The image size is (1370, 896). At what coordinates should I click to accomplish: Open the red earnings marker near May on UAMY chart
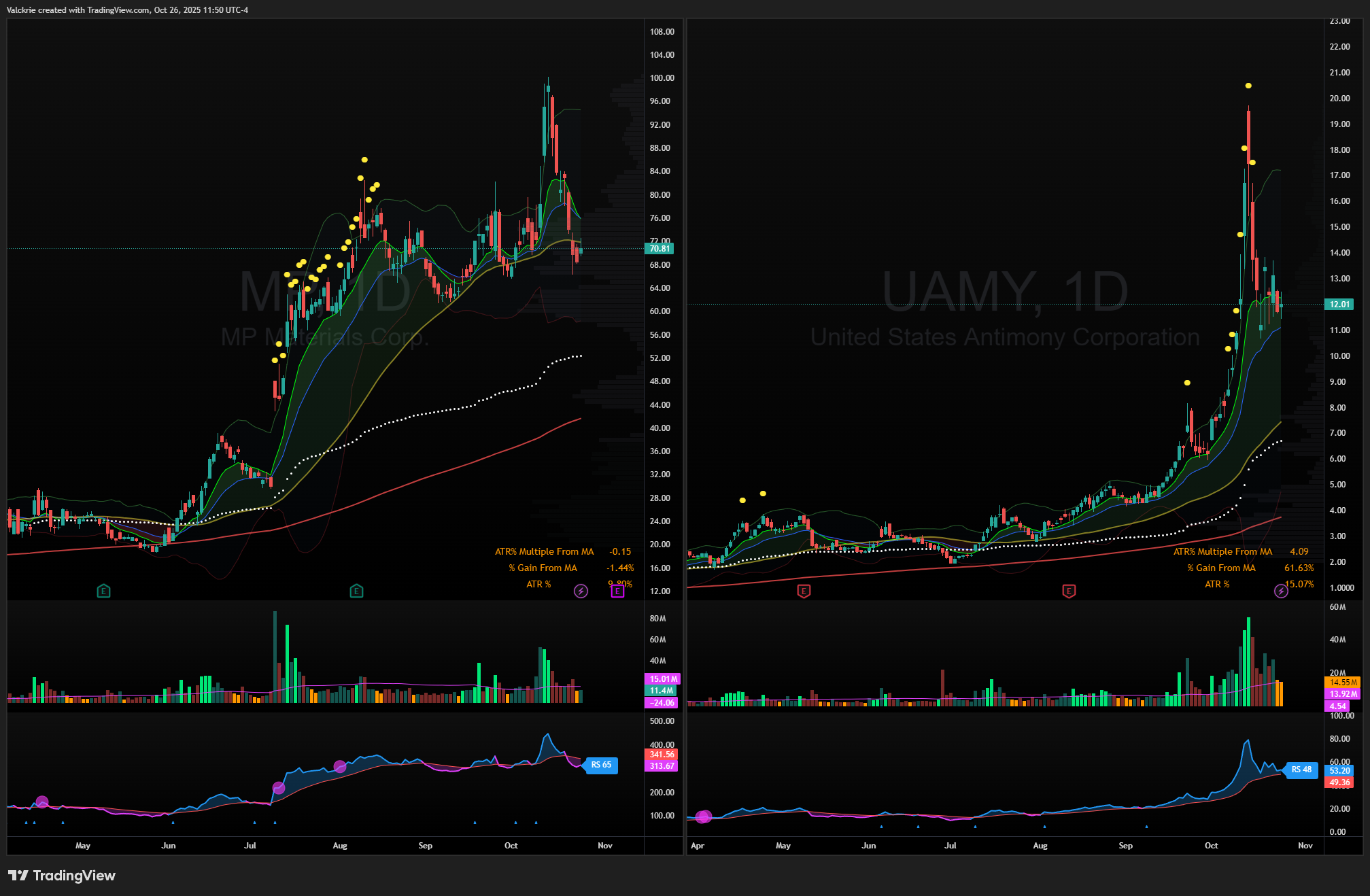(804, 591)
